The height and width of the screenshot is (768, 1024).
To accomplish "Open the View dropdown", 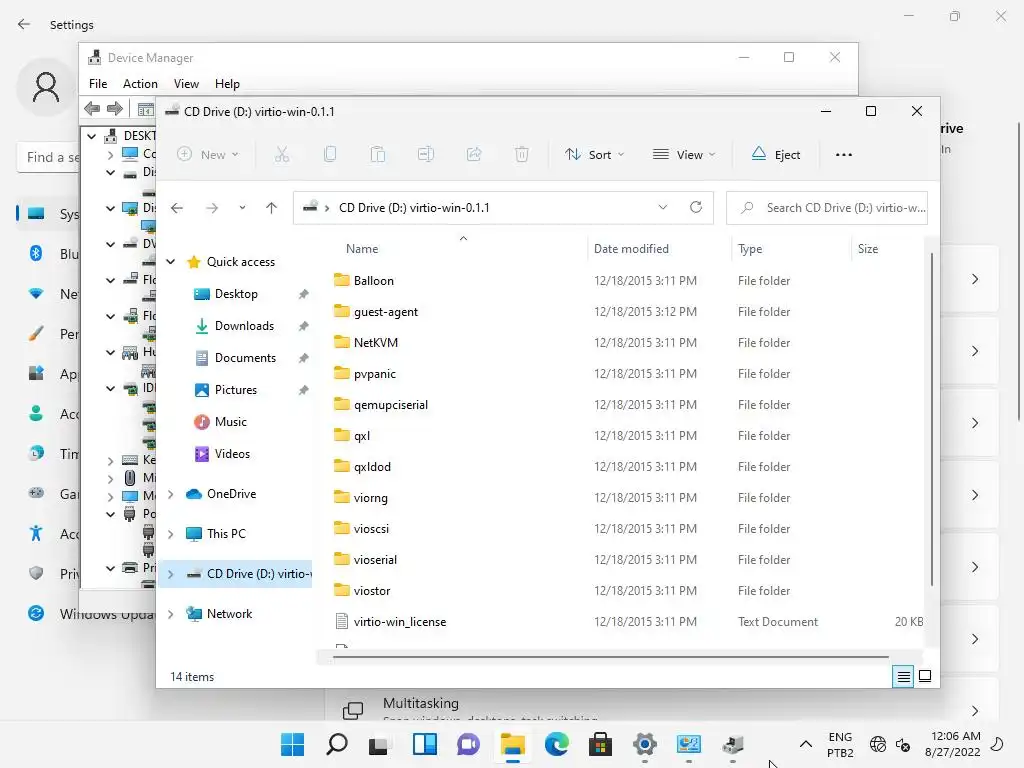I will (684, 155).
